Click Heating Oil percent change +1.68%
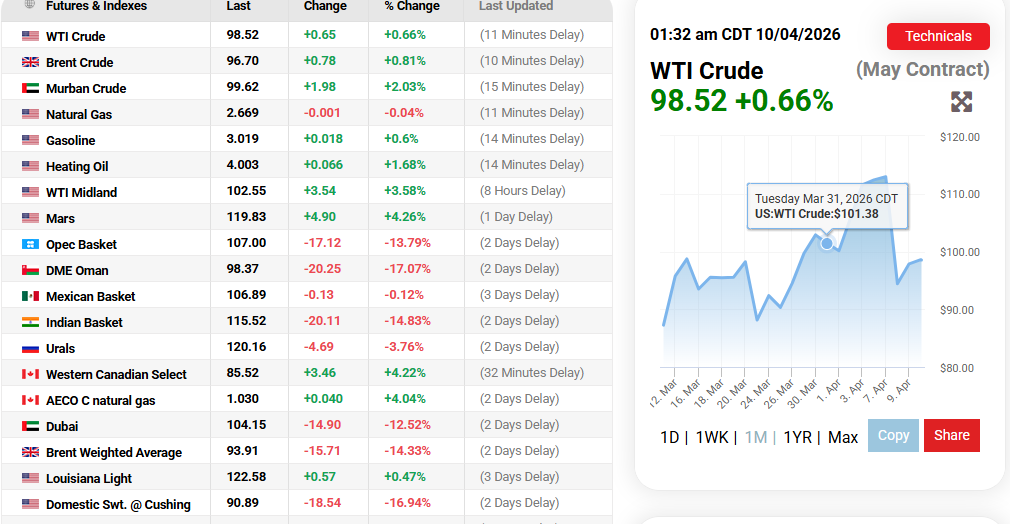Screen dimensions: 1010x524 (x=405, y=164)
